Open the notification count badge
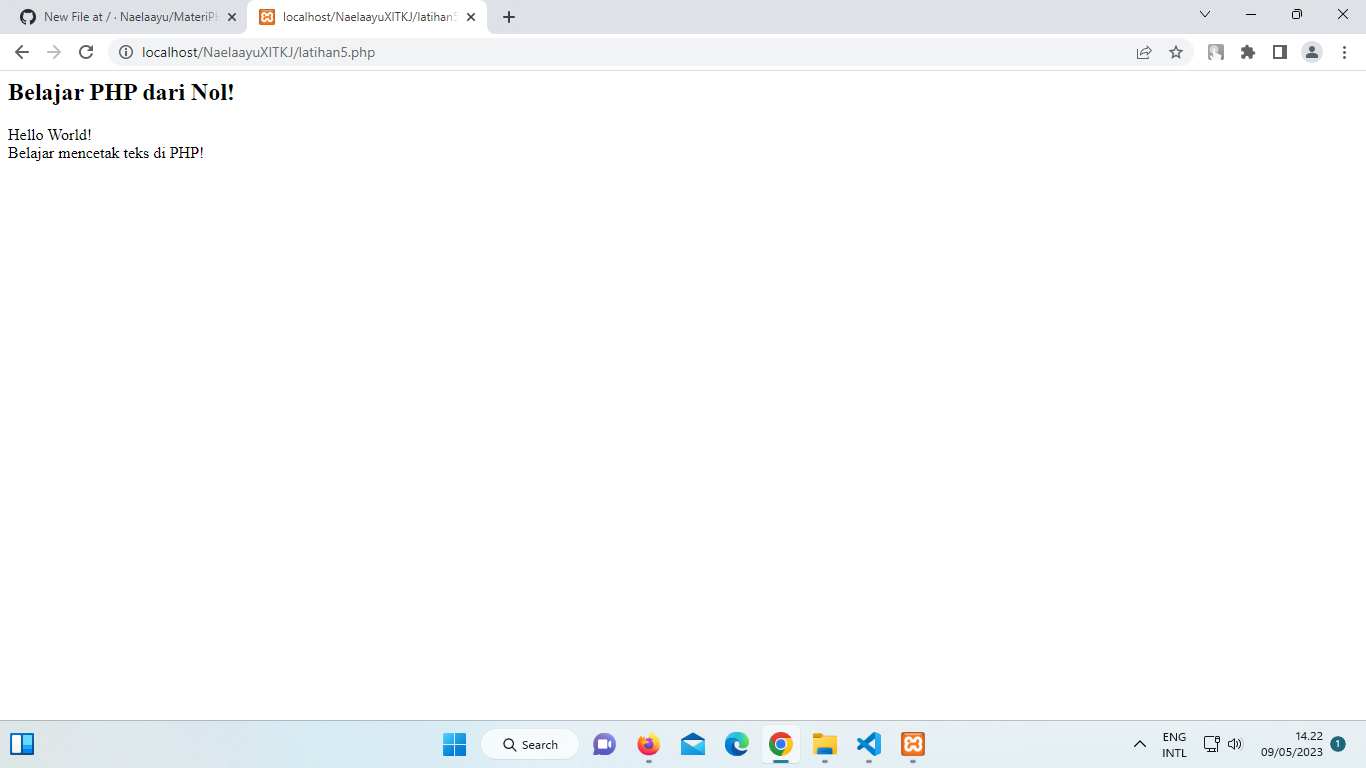This screenshot has width=1366, height=768. click(x=1338, y=744)
